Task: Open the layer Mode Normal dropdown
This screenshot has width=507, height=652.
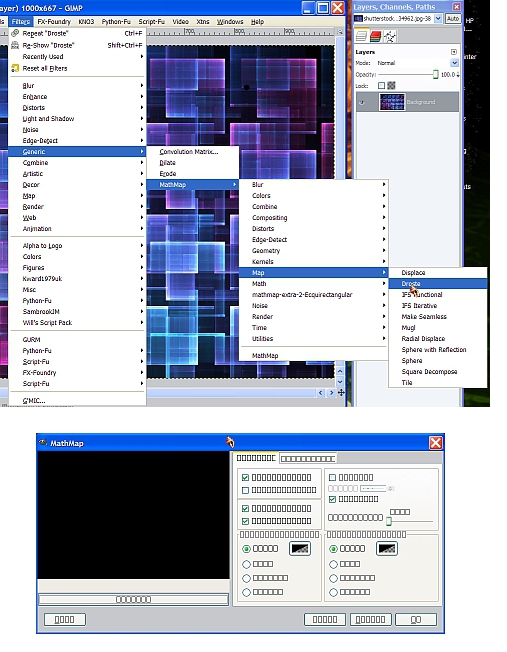Action: pos(417,63)
